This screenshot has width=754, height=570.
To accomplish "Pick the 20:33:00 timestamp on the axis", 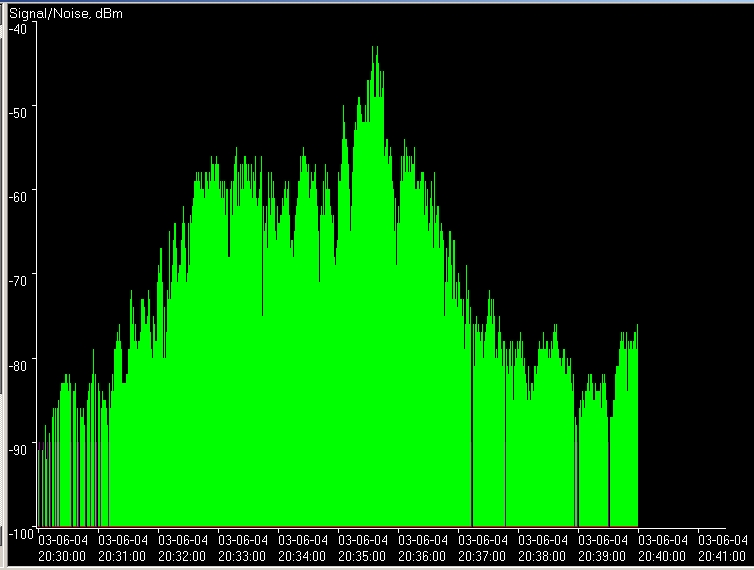I will [x=243, y=549].
